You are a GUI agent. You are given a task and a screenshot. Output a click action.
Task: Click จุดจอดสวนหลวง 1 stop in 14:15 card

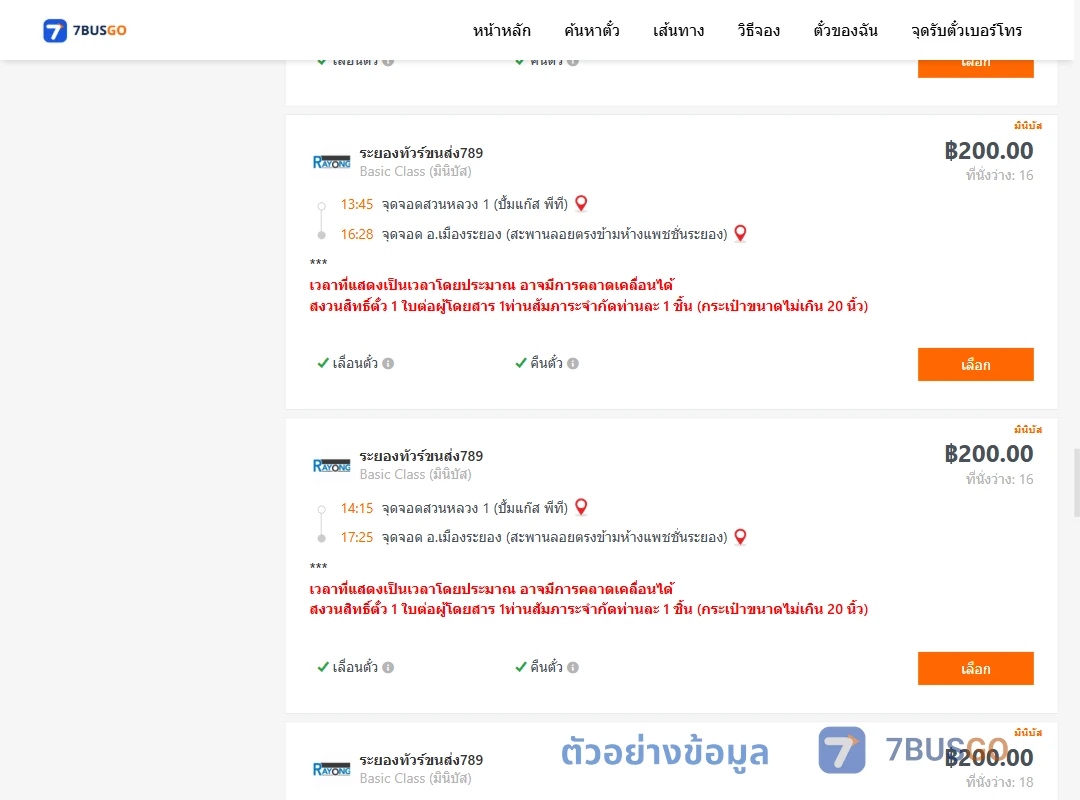click(x=475, y=509)
